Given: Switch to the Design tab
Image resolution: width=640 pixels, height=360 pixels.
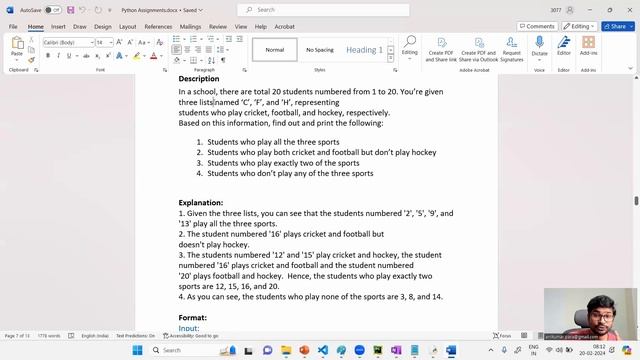Looking at the screenshot, I should pyautogui.click(x=102, y=27).
